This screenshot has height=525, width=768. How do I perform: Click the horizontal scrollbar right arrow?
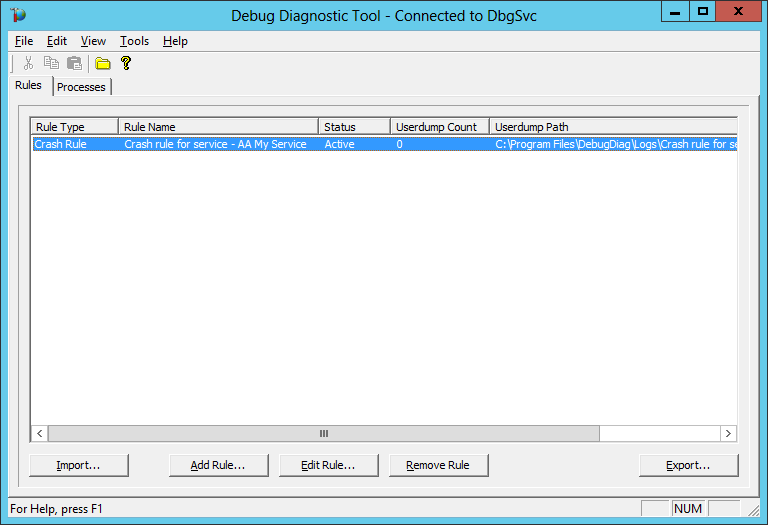coord(728,434)
